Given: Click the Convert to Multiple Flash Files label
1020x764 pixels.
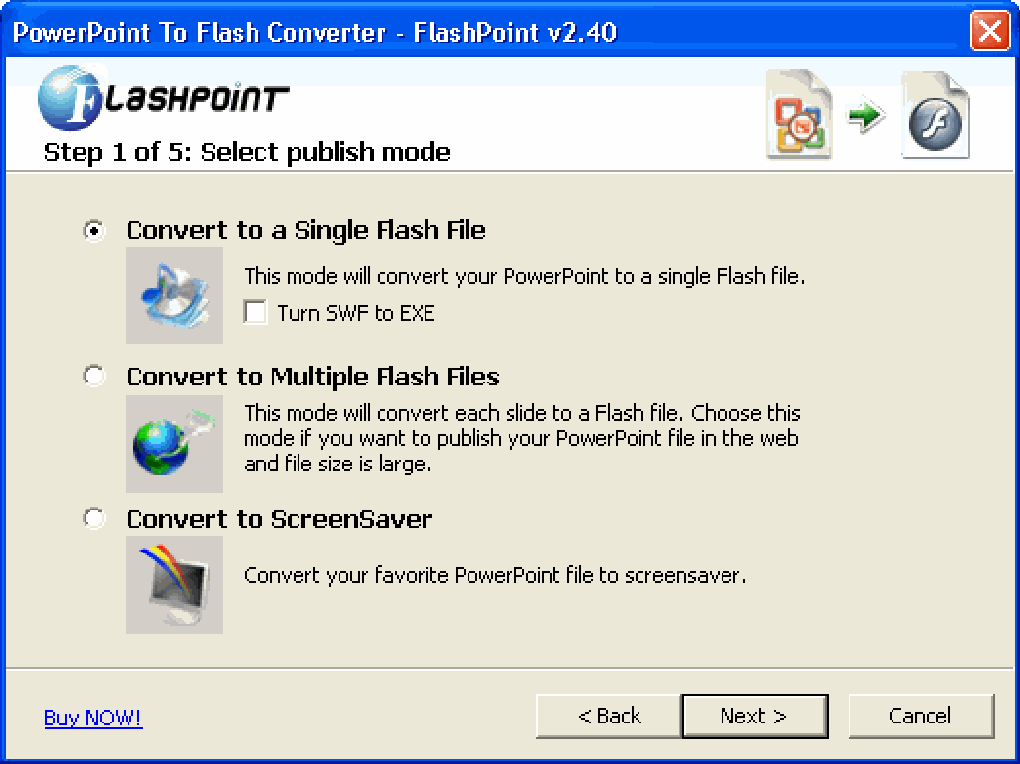Looking at the screenshot, I should 313,376.
